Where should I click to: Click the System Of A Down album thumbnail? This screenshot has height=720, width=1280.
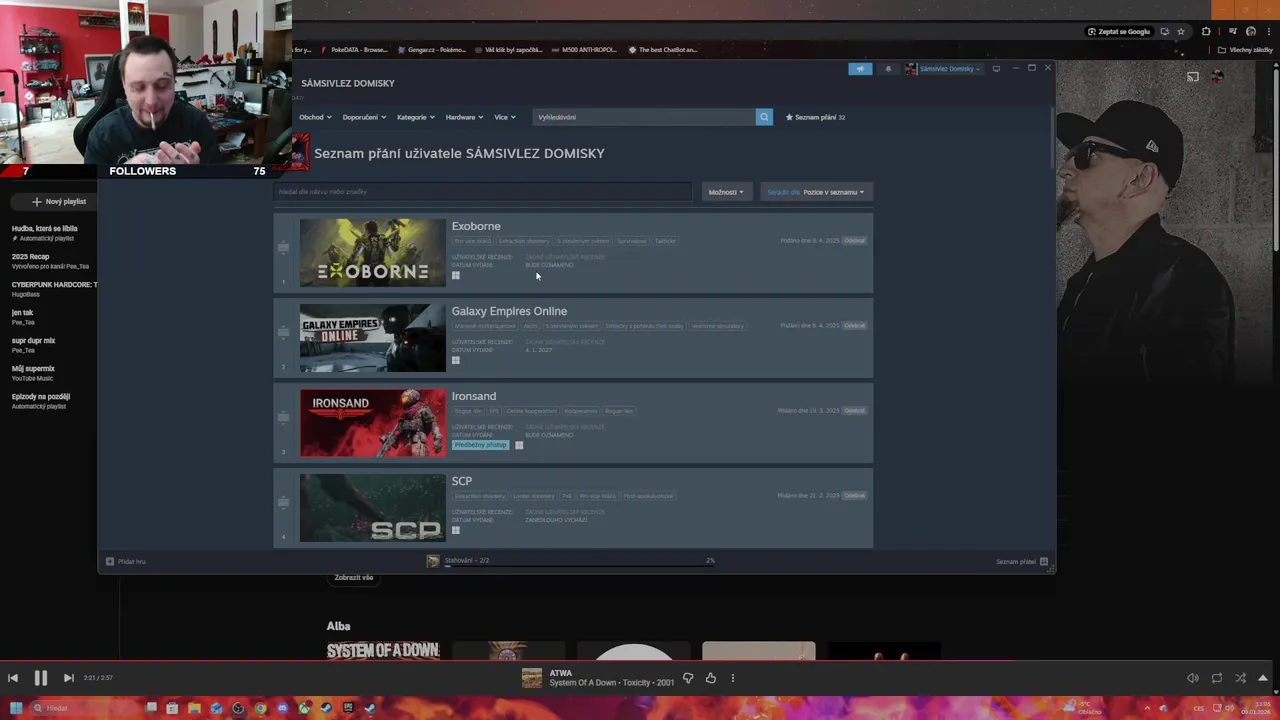(383, 651)
